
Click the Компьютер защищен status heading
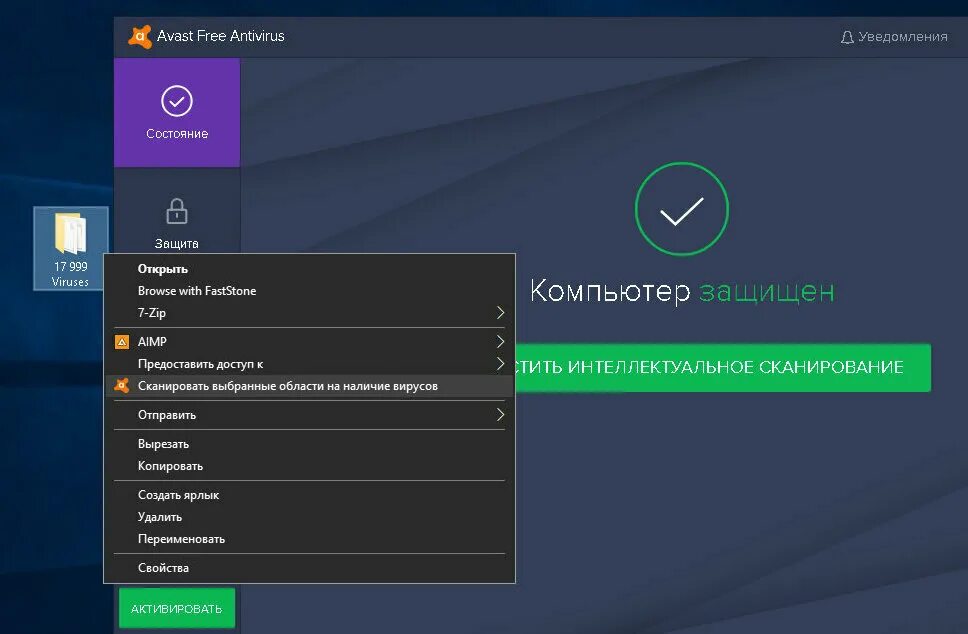pos(682,291)
